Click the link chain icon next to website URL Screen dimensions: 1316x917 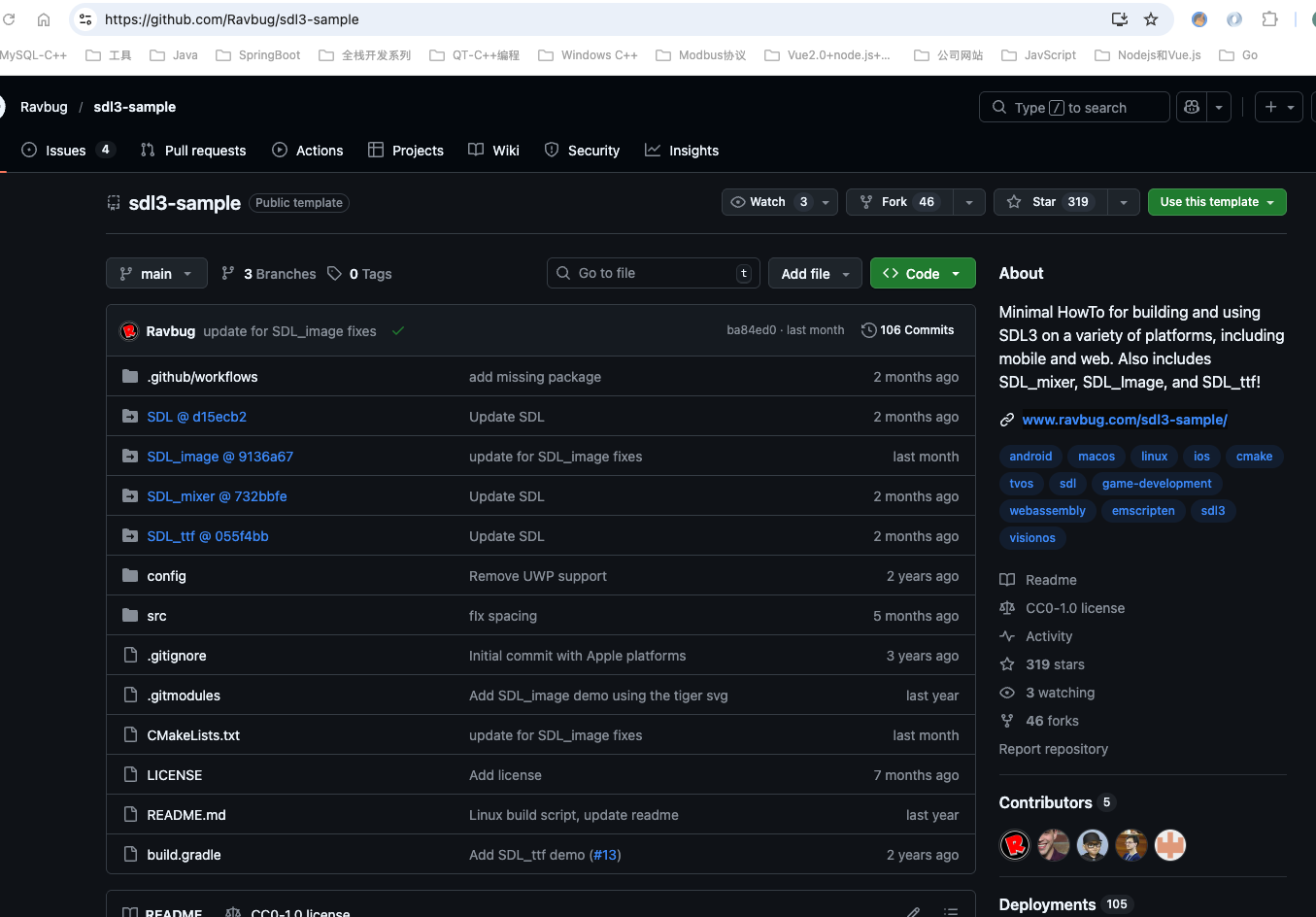tap(1007, 420)
